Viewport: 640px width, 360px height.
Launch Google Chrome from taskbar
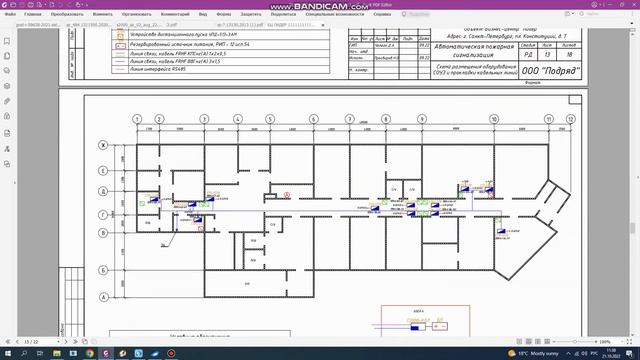point(89,353)
